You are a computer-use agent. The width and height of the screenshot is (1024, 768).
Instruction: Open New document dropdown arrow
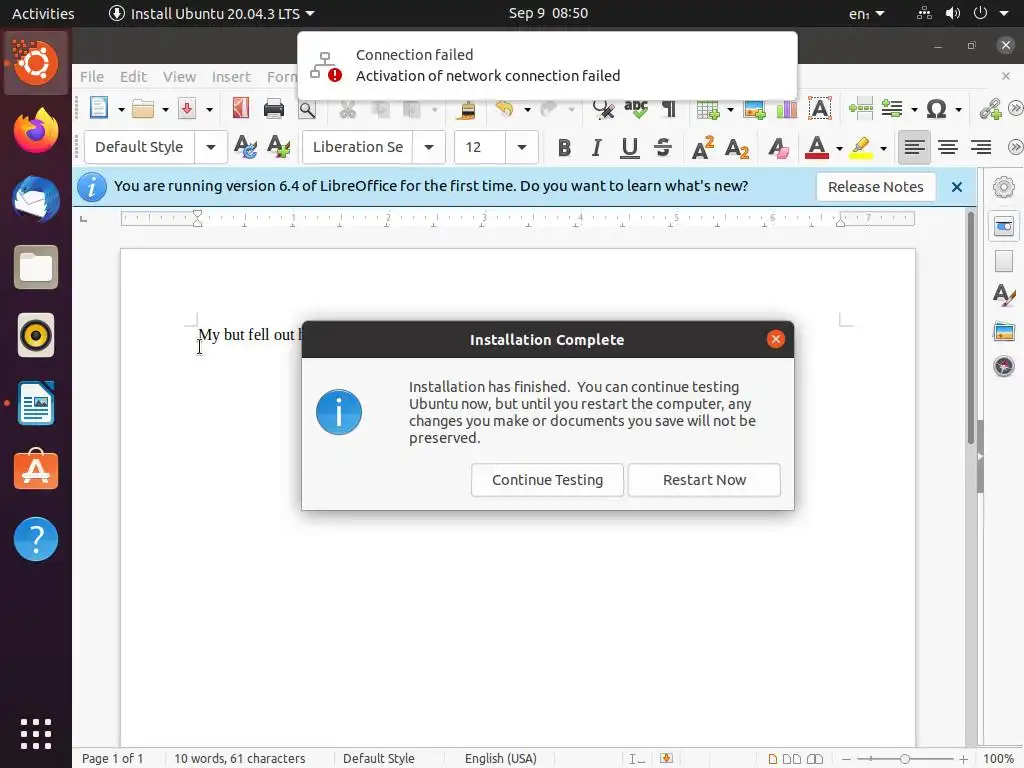pos(121,110)
